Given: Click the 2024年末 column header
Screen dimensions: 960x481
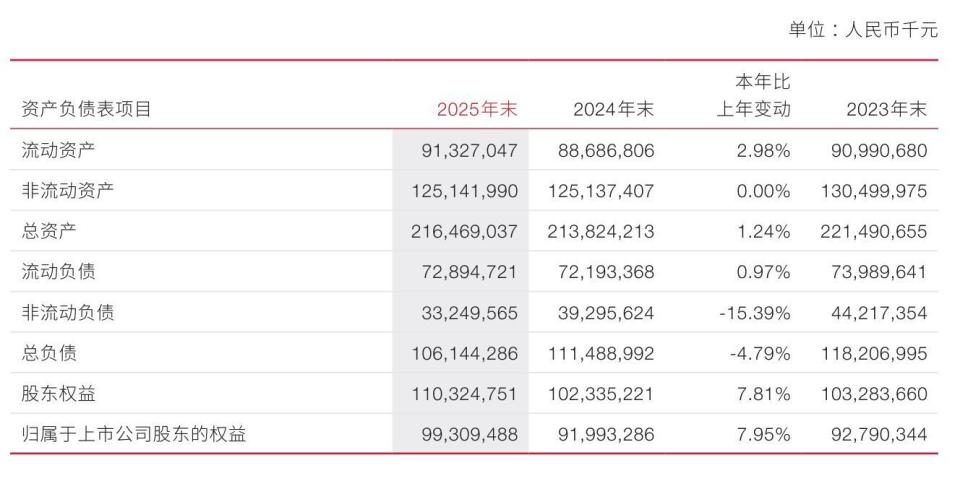Looking at the screenshot, I should (x=613, y=110).
